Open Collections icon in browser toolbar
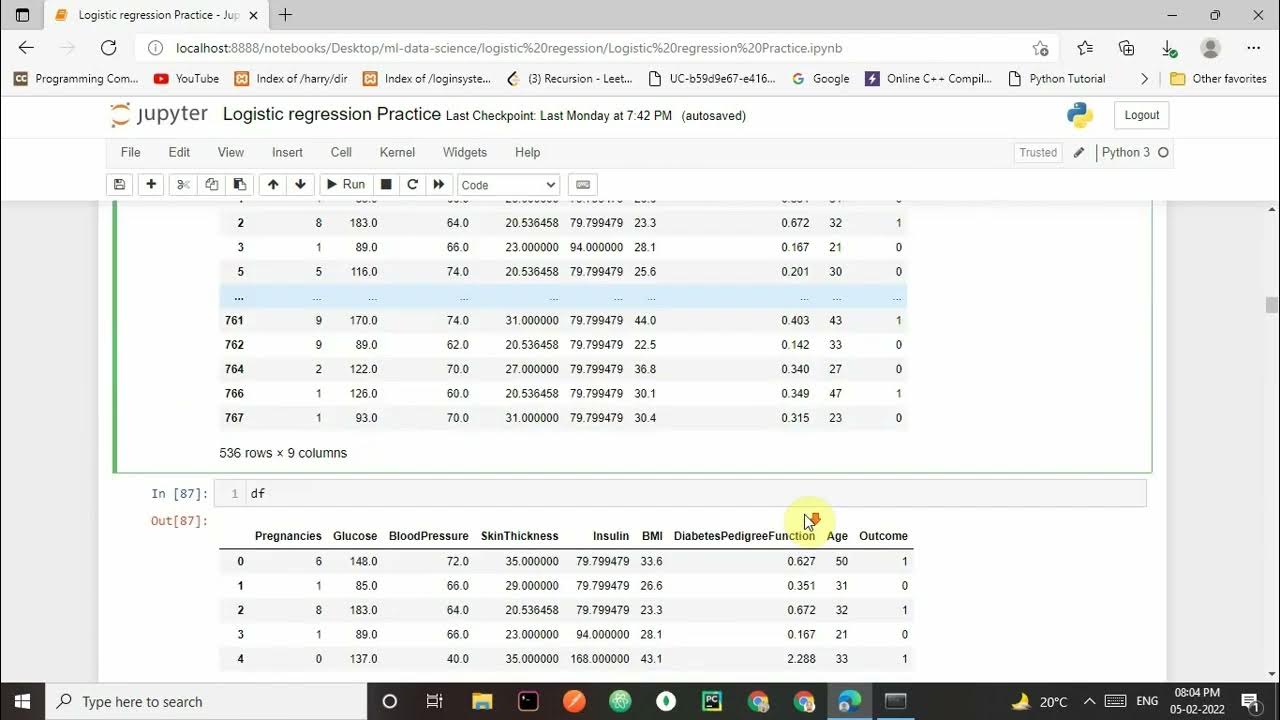 (1127, 48)
